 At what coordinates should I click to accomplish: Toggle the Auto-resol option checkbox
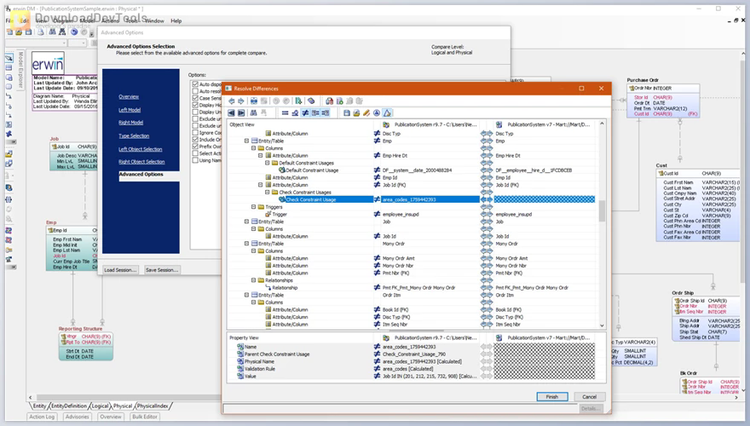tap(195, 91)
